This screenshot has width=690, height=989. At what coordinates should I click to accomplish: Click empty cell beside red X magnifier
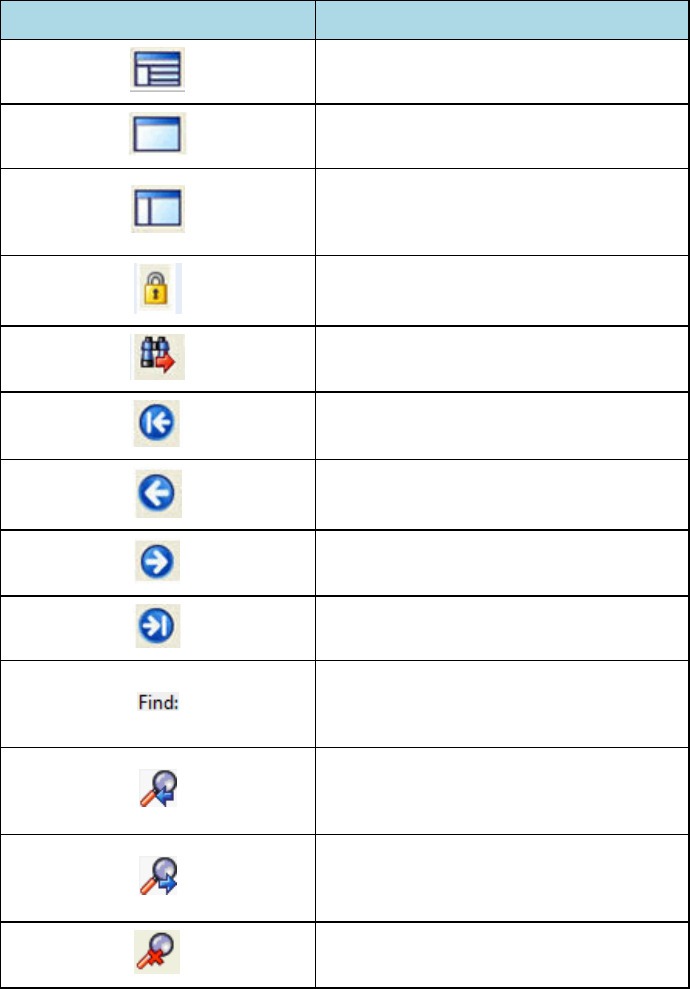click(x=502, y=956)
